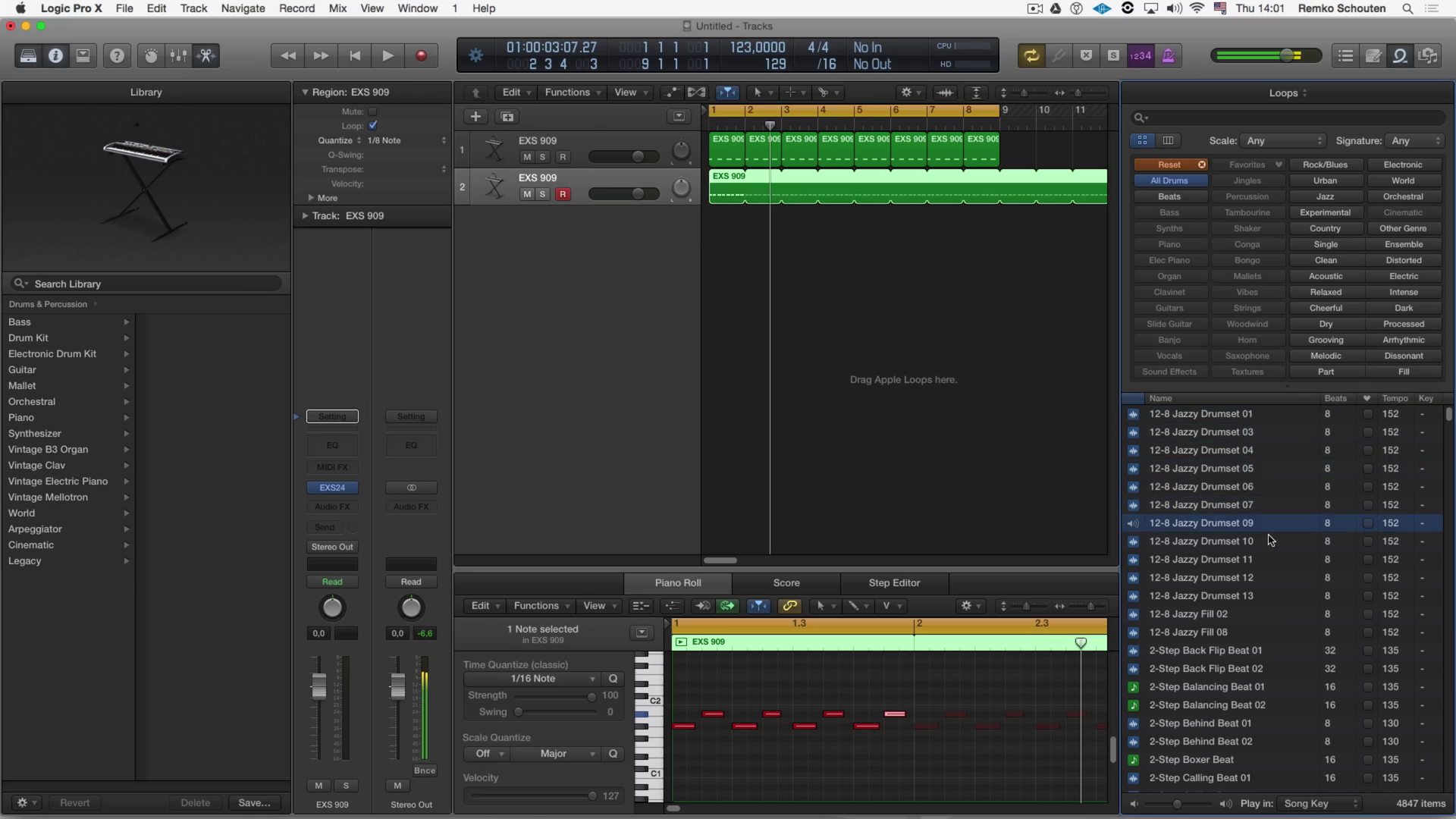Open the Apple Loops browser icon
The width and height of the screenshot is (1456, 819).
coord(1401,55)
